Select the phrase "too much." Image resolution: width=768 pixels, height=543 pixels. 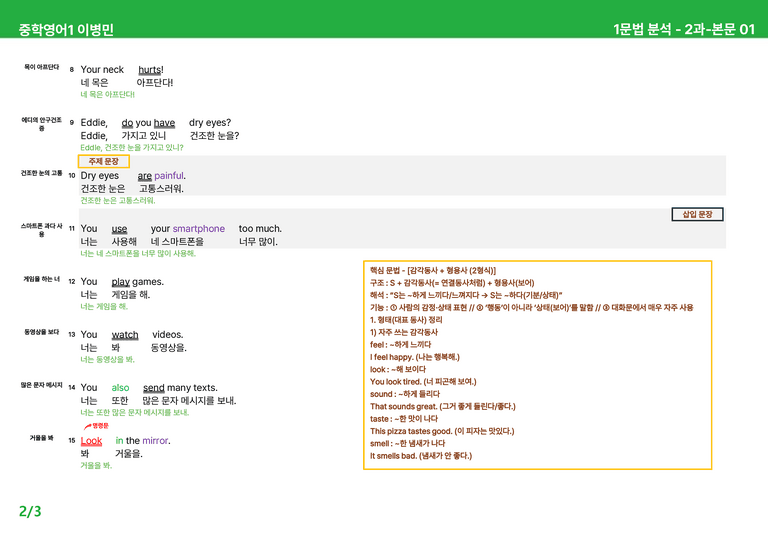point(260,229)
